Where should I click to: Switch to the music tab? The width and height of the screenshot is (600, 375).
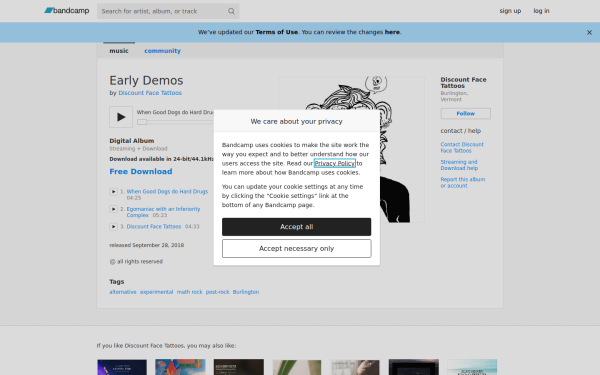[x=119, y=51]
